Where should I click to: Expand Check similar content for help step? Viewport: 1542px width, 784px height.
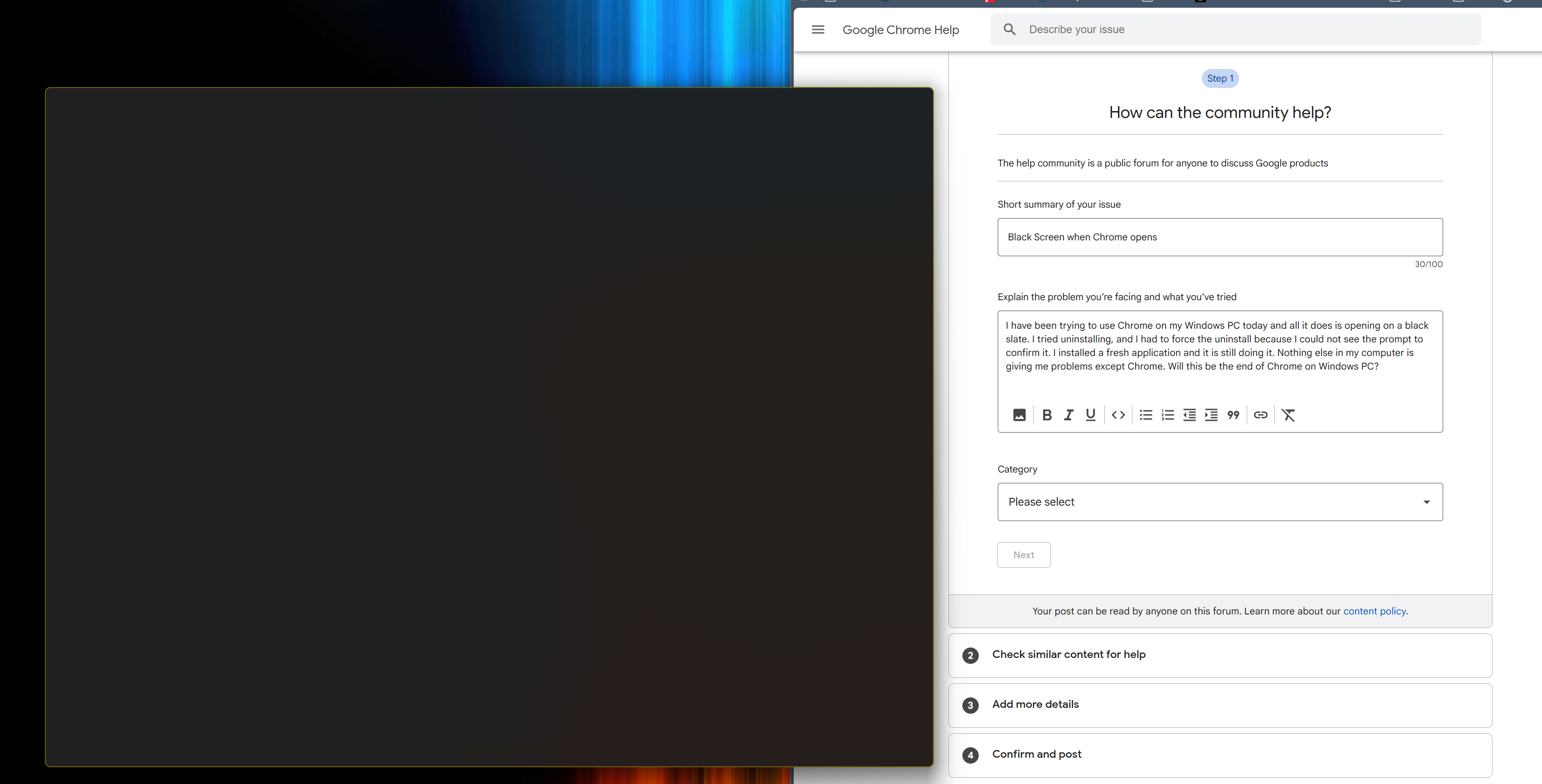click(1069, 654)
